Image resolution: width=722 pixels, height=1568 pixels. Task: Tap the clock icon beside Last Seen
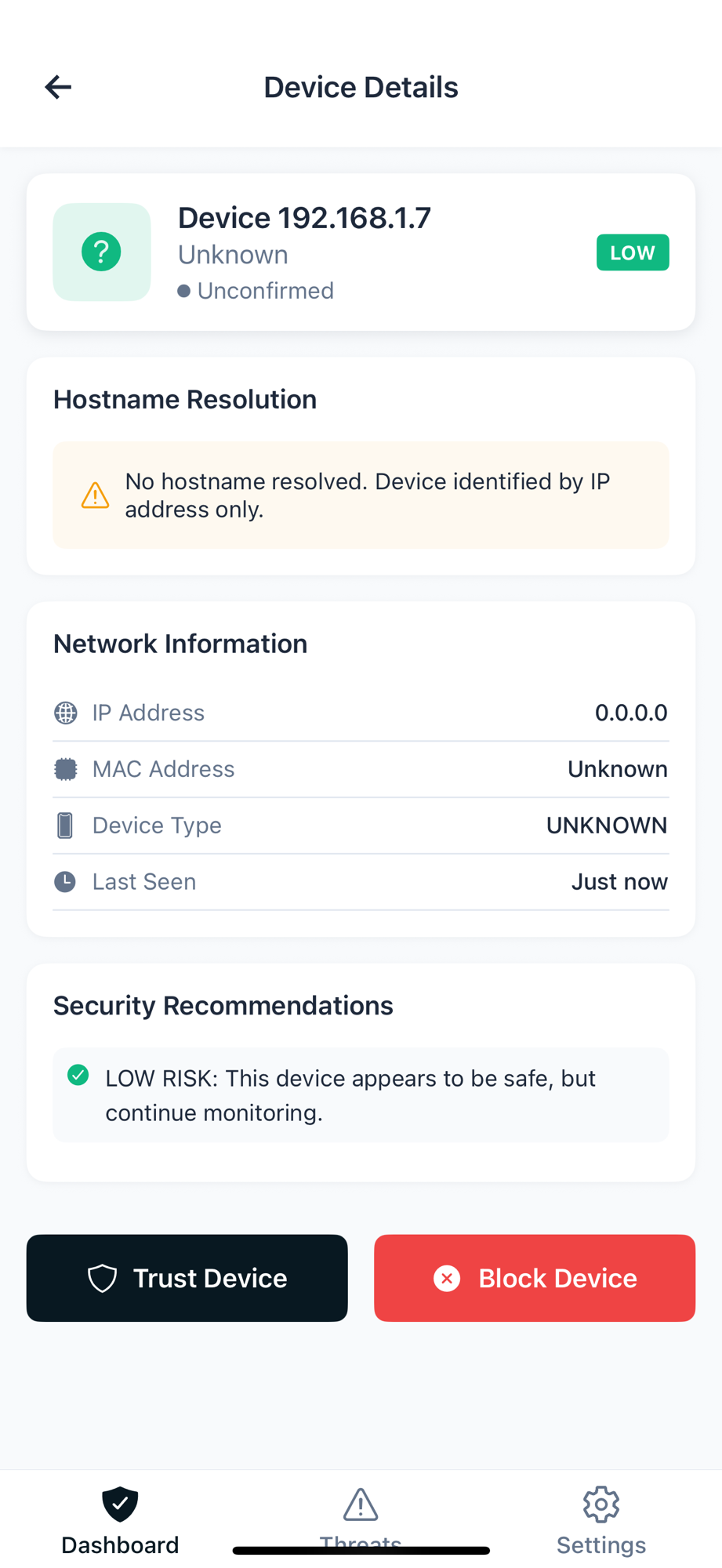coord(65,882)
